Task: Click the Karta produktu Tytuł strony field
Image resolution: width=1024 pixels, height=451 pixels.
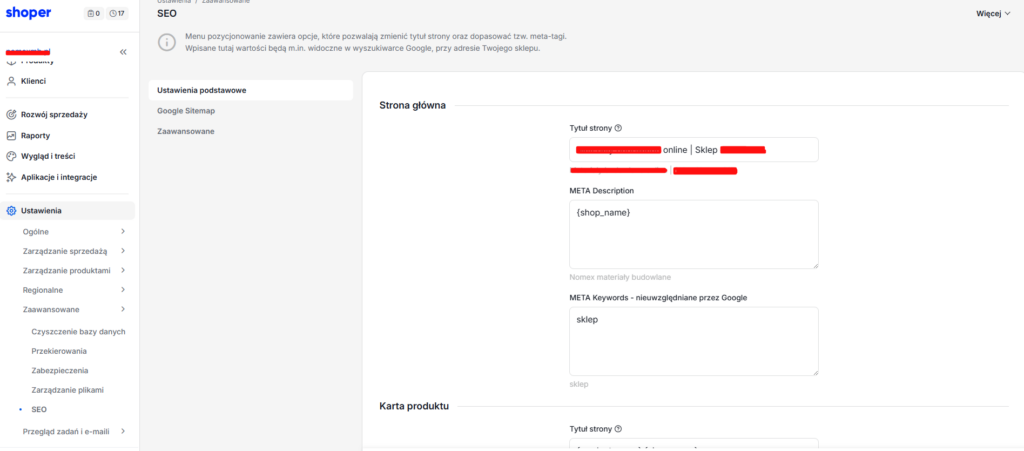Action: click(x=694, y=444)
